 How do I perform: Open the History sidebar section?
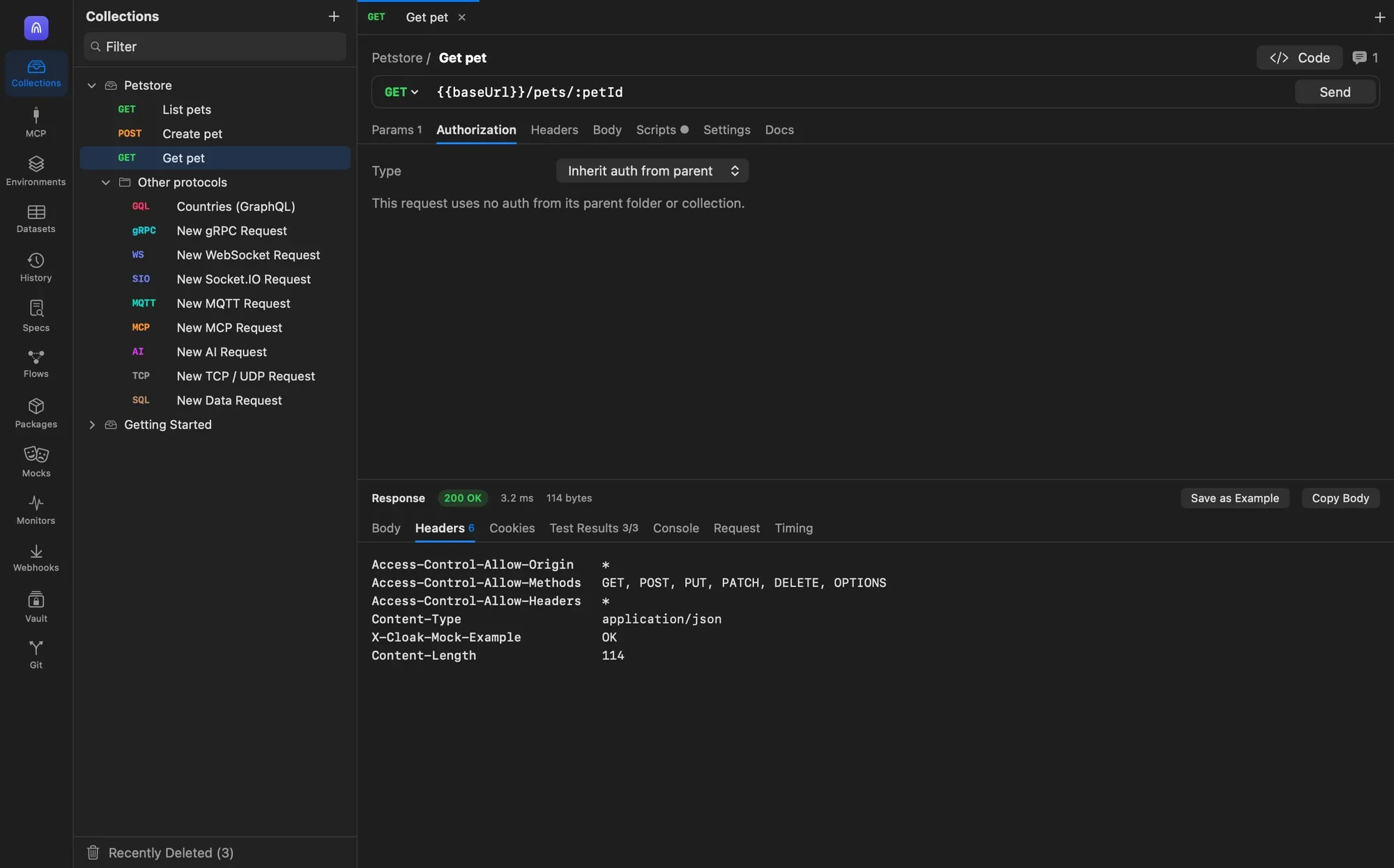pyautogui.click(x=36, y=268)
